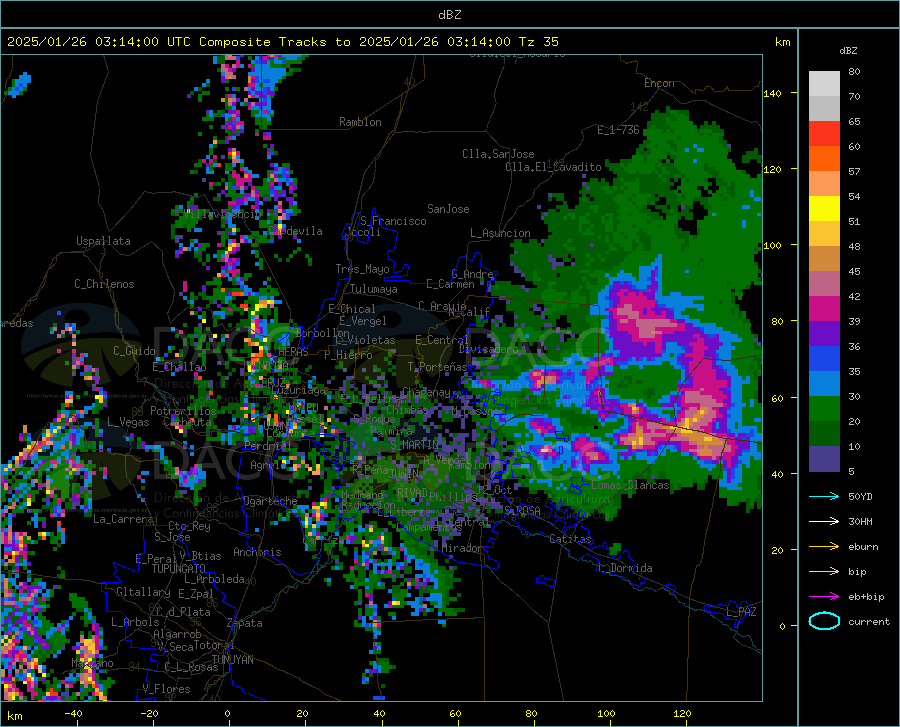Click the '-40' tick on the horizontal axis
The width and height of the screenshot is (900, 727).
73,713
